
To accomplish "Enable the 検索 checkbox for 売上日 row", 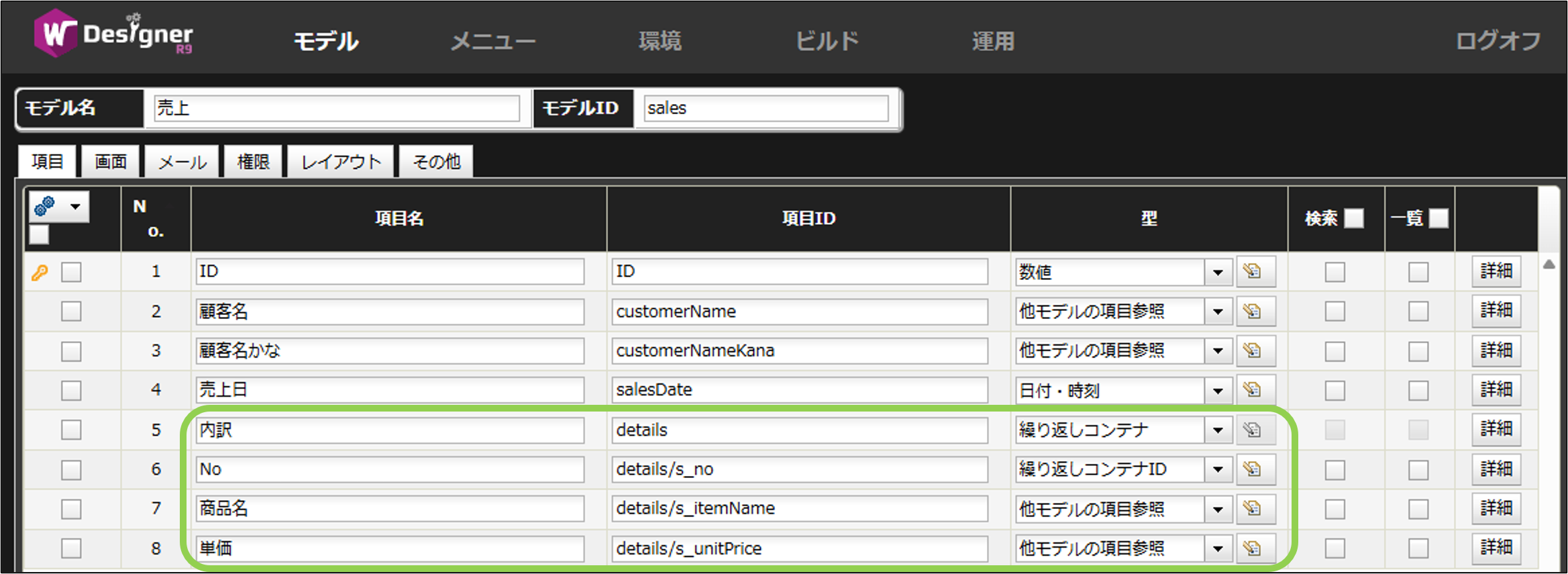I will pos(1335,391).
